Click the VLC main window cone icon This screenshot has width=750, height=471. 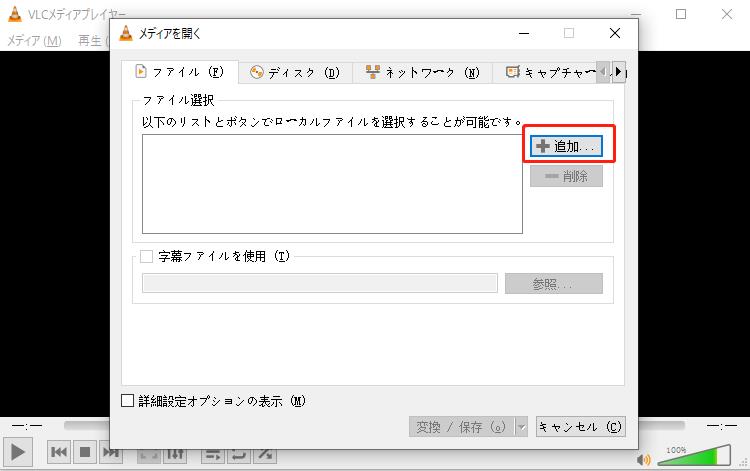pos(15,14)
